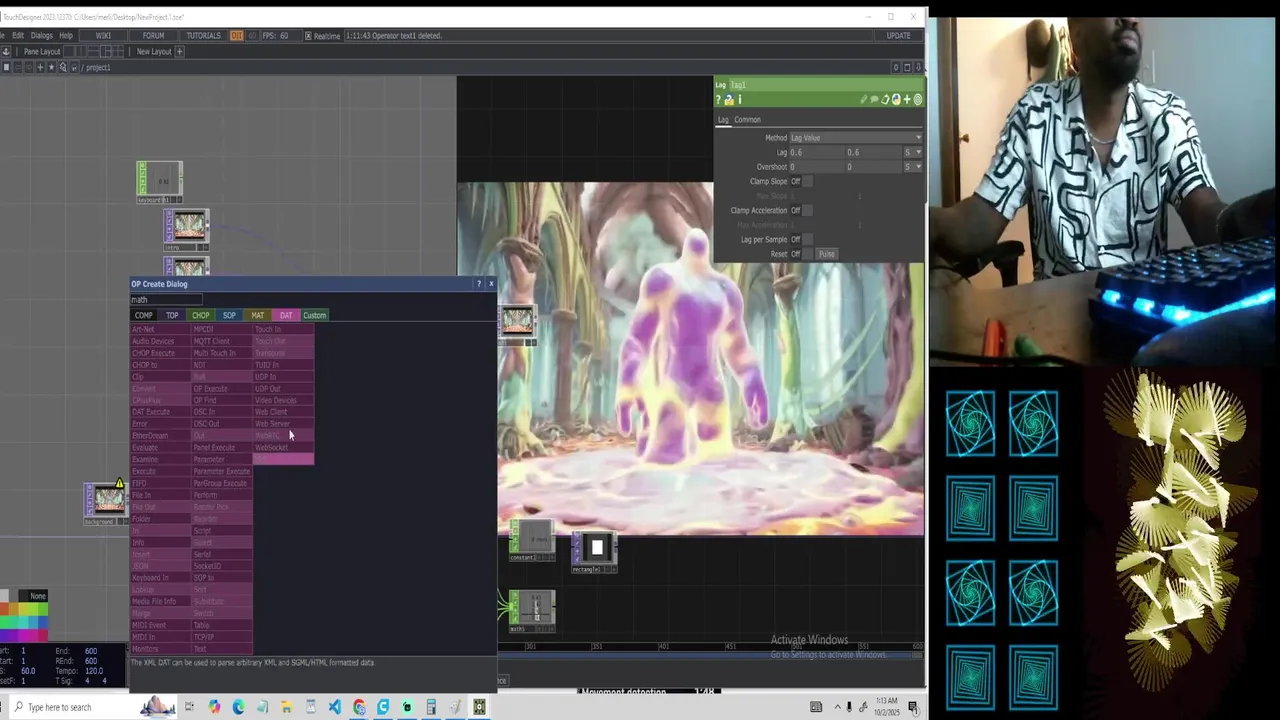Open Chrome from Windows taskbar
Viewport: 1280px width, 720px height.
point(359,707)
